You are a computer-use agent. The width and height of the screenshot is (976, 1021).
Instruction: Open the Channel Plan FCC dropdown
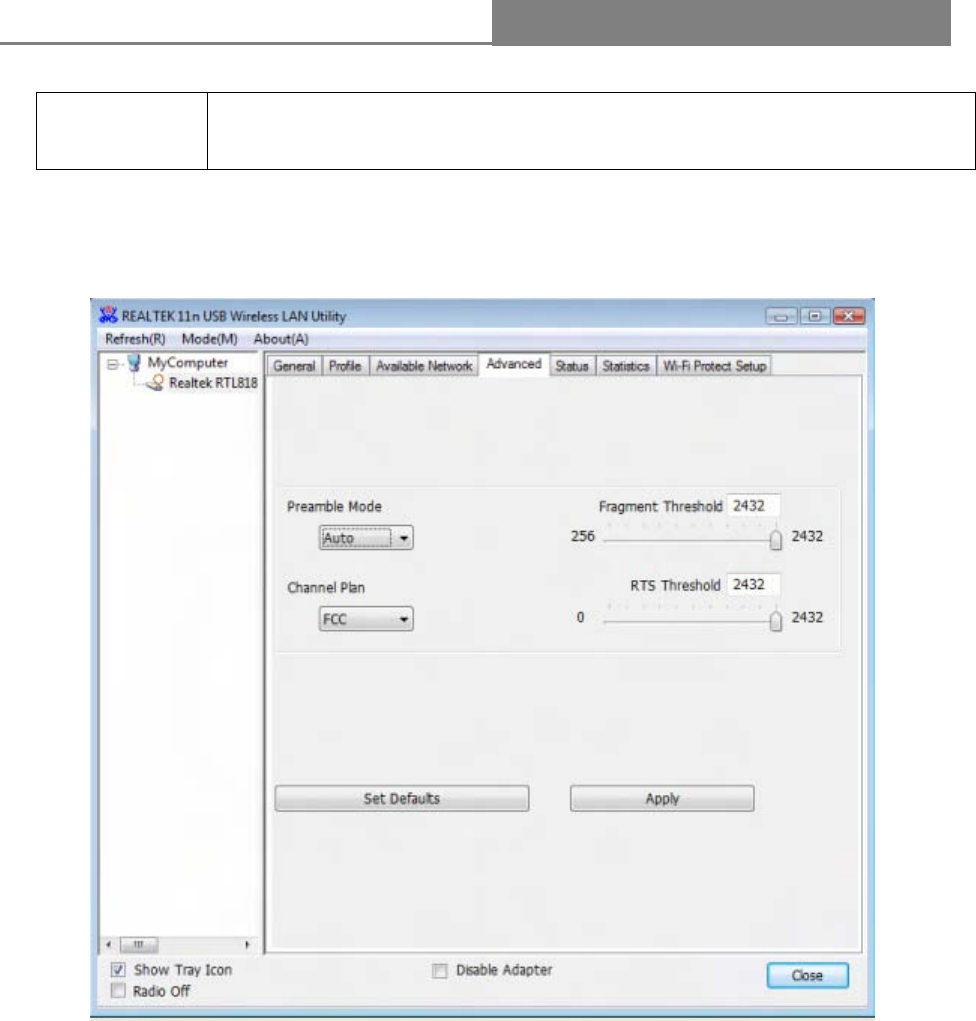point(366,619)
